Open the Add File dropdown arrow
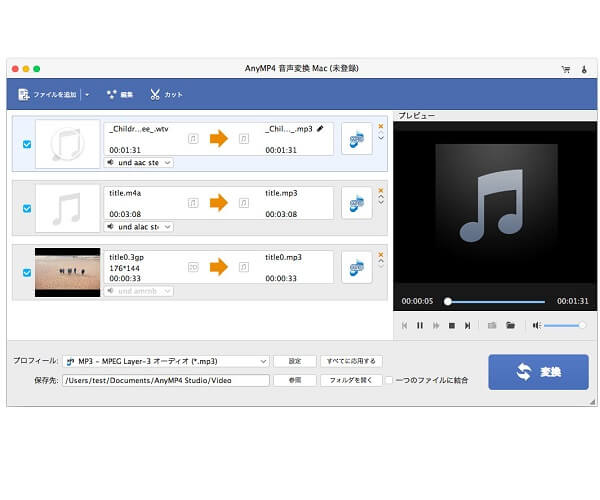600x500 pixels. (87, 94)
